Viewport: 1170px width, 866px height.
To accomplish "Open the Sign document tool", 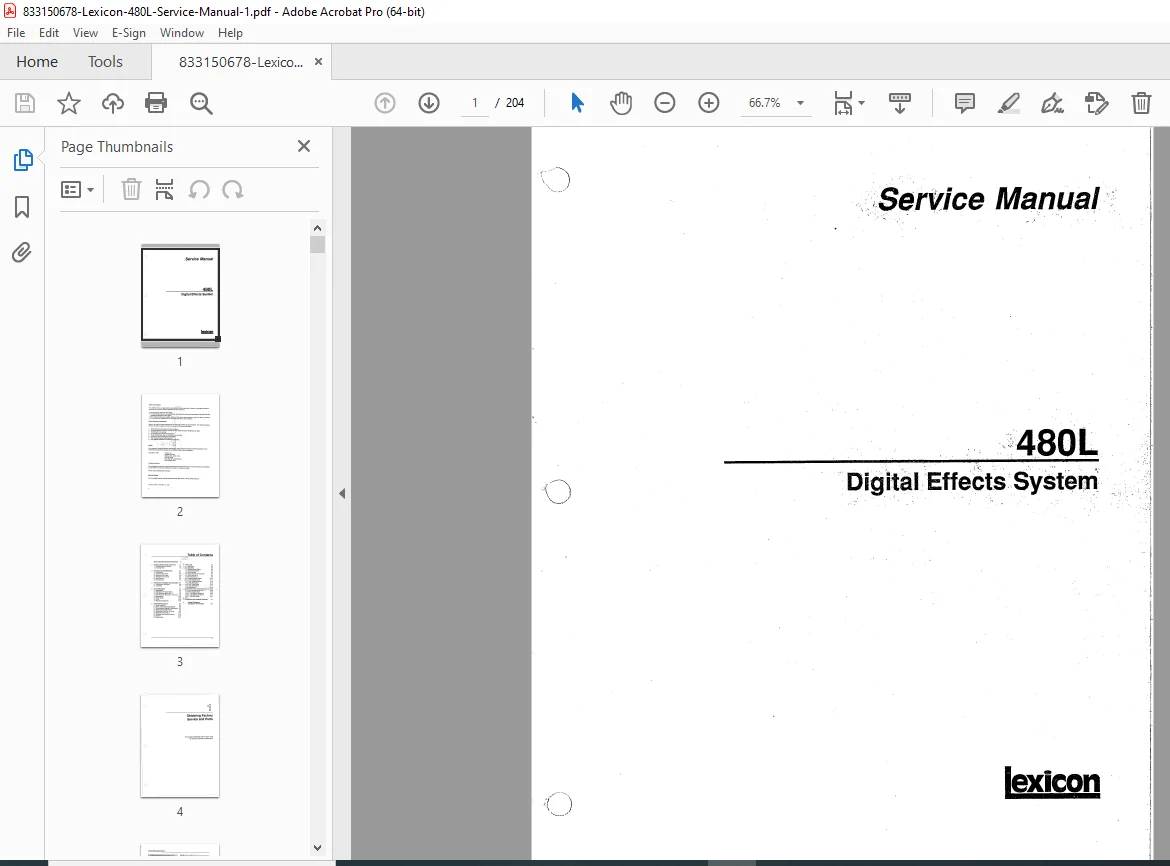I will pyautogui.click(x=1053, y=103).
